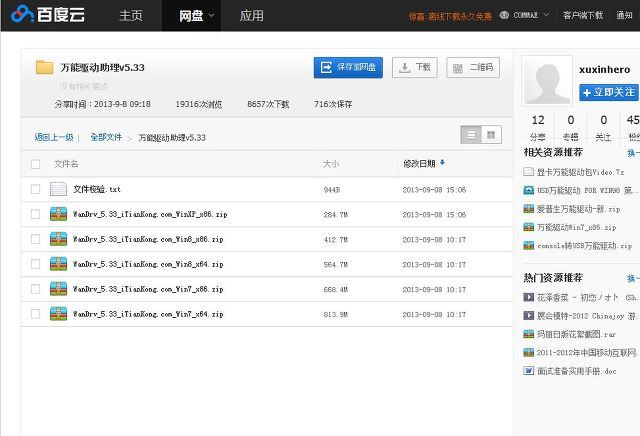Check the Win7_x64.zip checkbox
The width and height of the screenshot is (640, 436).
[36, 314]
